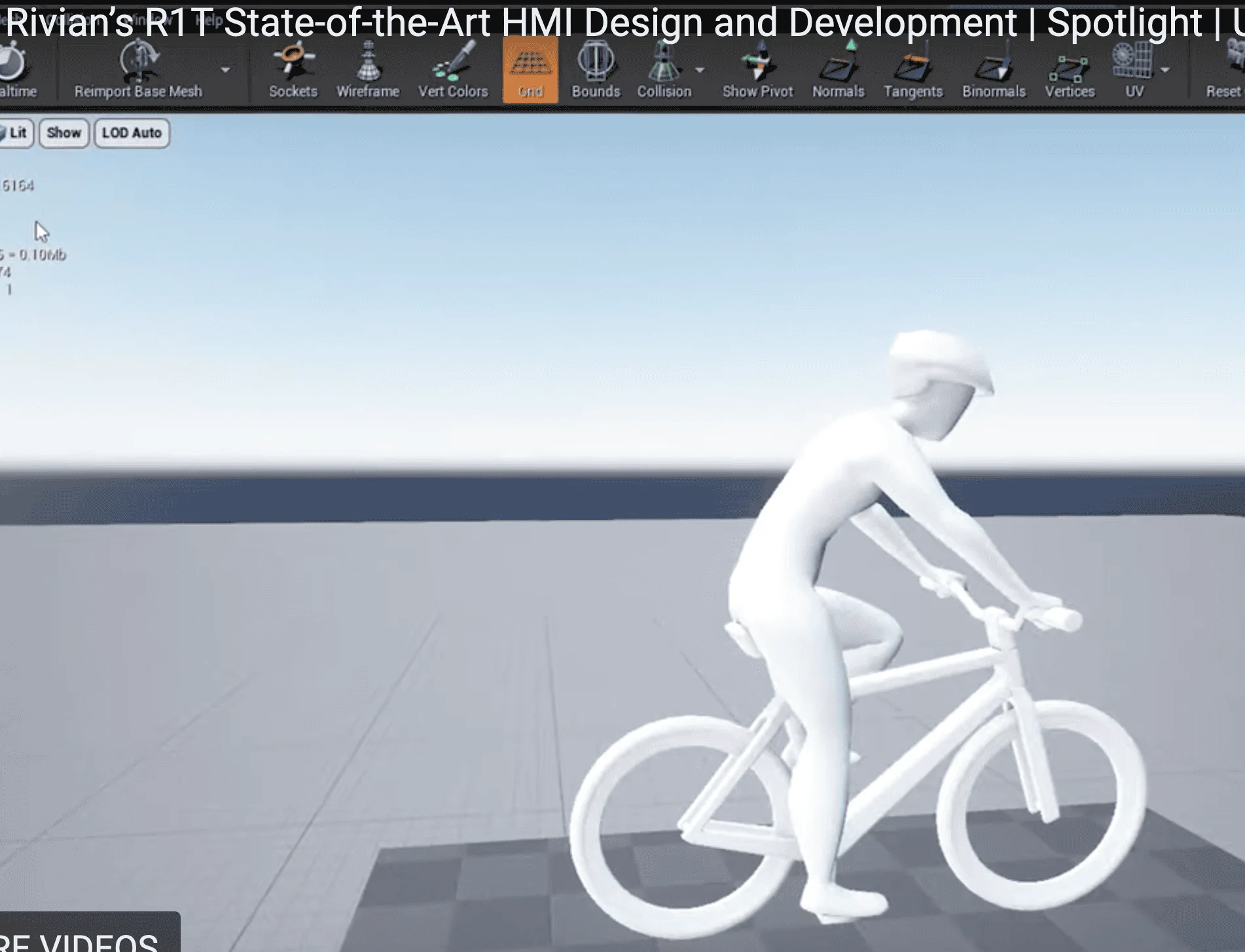Click the Reimport Base Mesh icon
The image size is (1245, 952).
138,69
